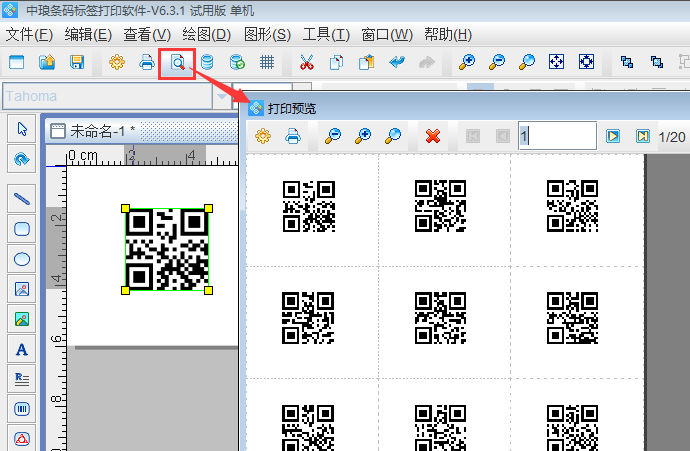Image resolution: width=690 pixels, height=451 pixels.
Task: Switch to the 未命名-1 document tab
Action: (98, 131)
